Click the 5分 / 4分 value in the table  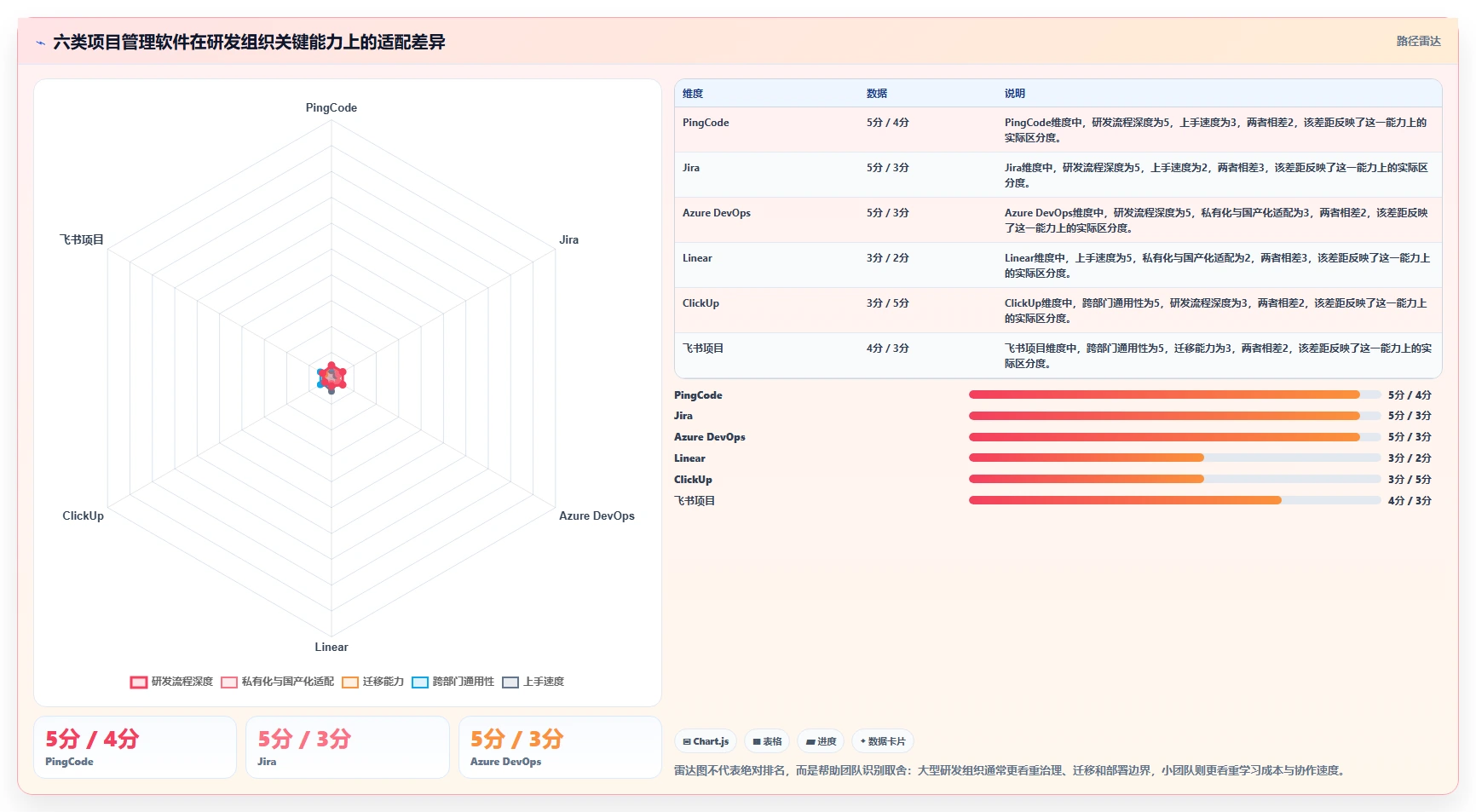(888, 123)
